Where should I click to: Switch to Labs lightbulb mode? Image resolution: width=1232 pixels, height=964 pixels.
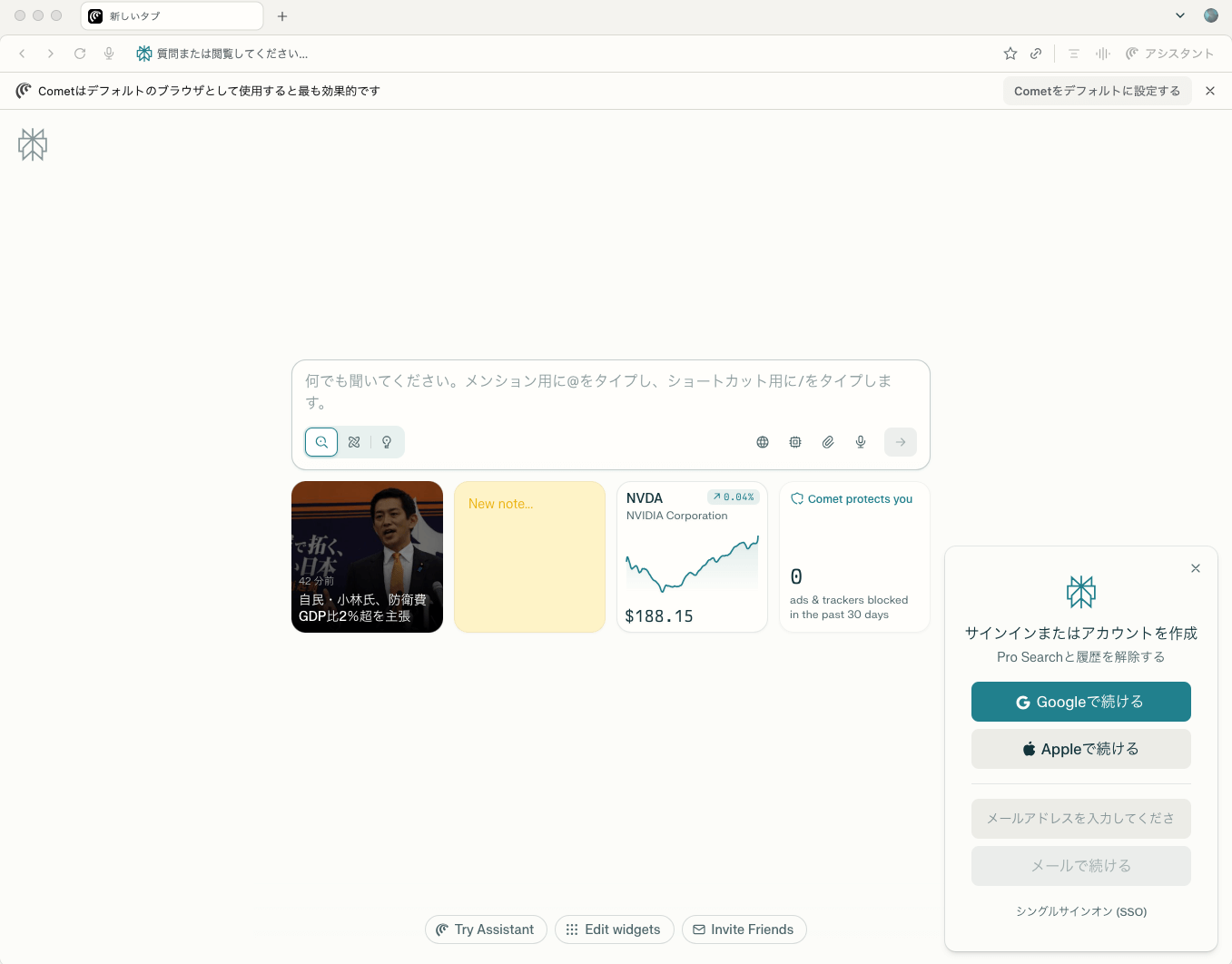(387, 442)
